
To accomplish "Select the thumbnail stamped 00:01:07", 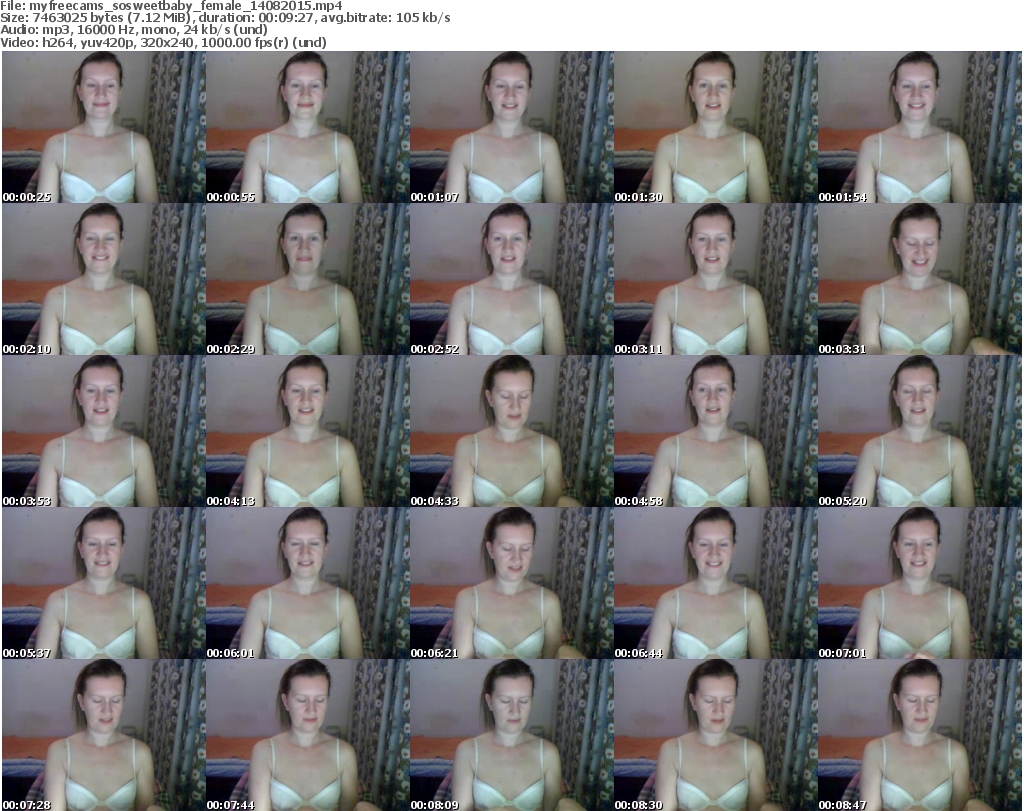I will click(x=512, y=127).
